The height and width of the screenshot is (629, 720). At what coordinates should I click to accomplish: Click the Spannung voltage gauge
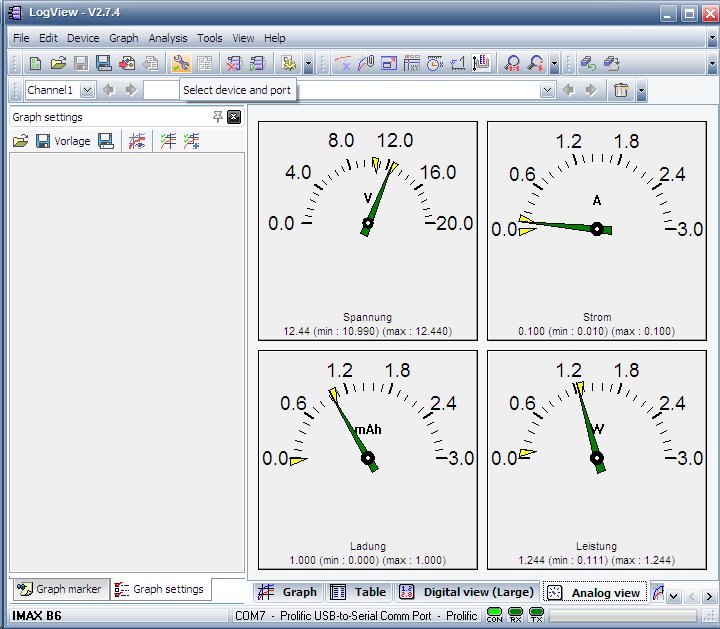368,231
